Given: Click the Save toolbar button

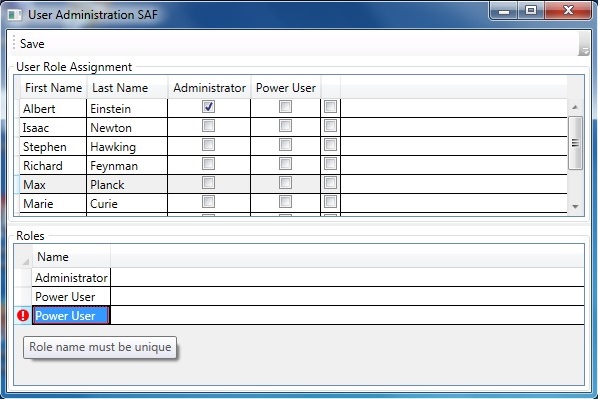Looking at the screenshot, I should pyautogui.click(x=32, y=44).
